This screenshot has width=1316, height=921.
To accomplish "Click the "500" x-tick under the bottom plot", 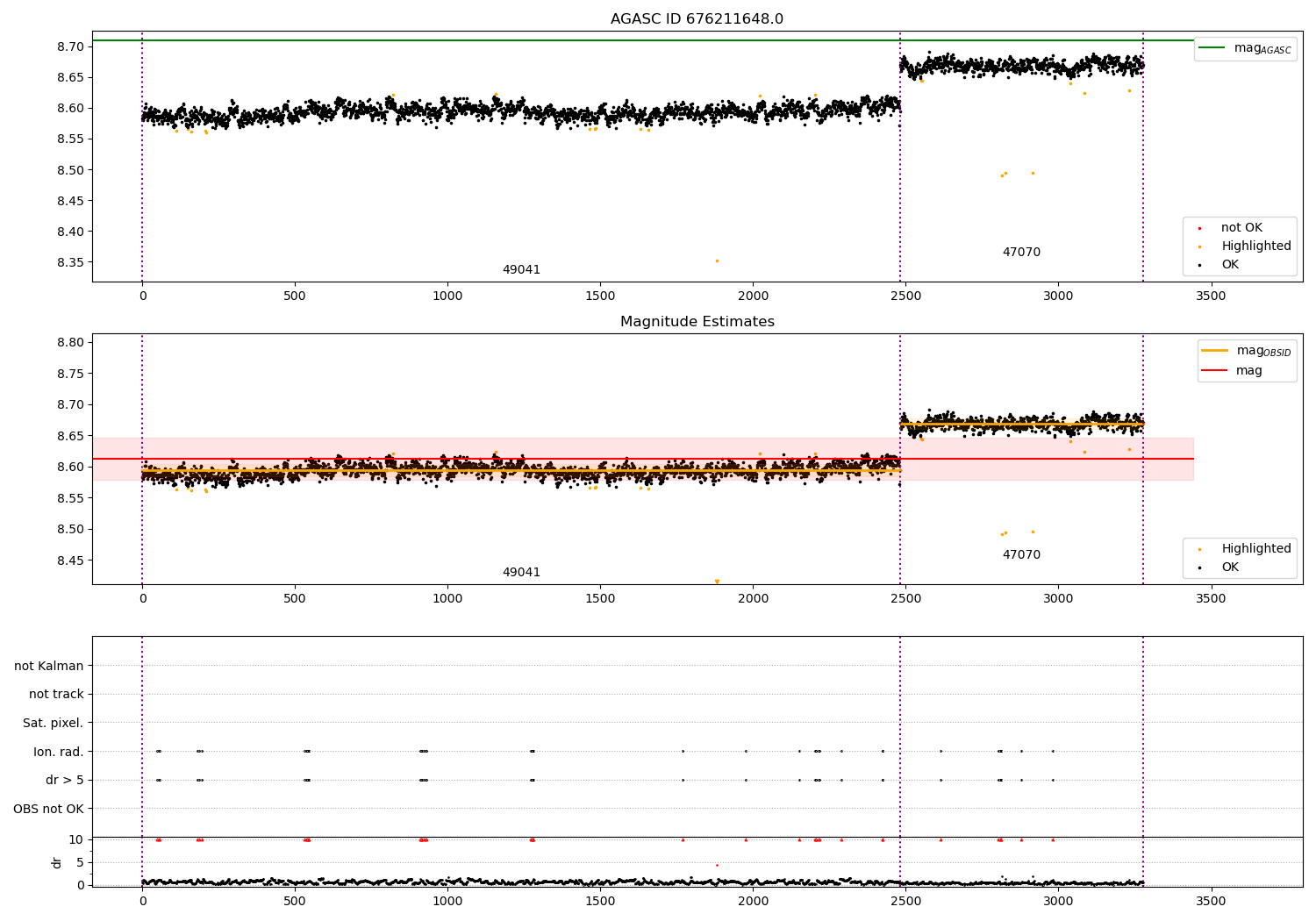I will [x=295, y=902].
